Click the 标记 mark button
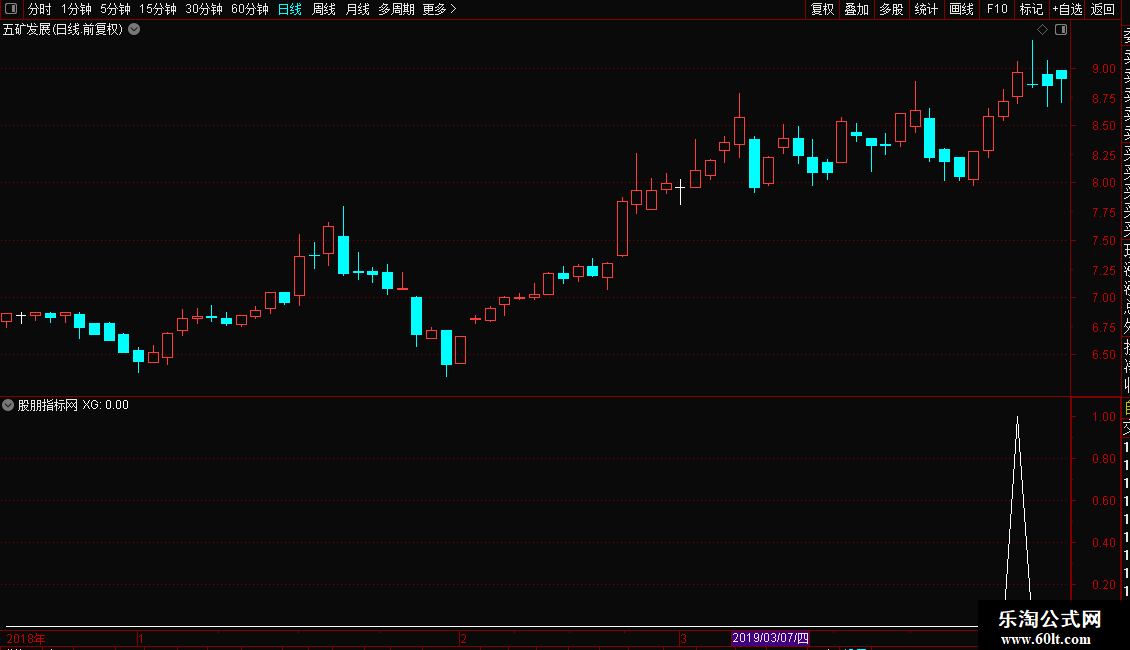Image resolution: width=1130 pixels, height=650 pixels. point(1031,9)
